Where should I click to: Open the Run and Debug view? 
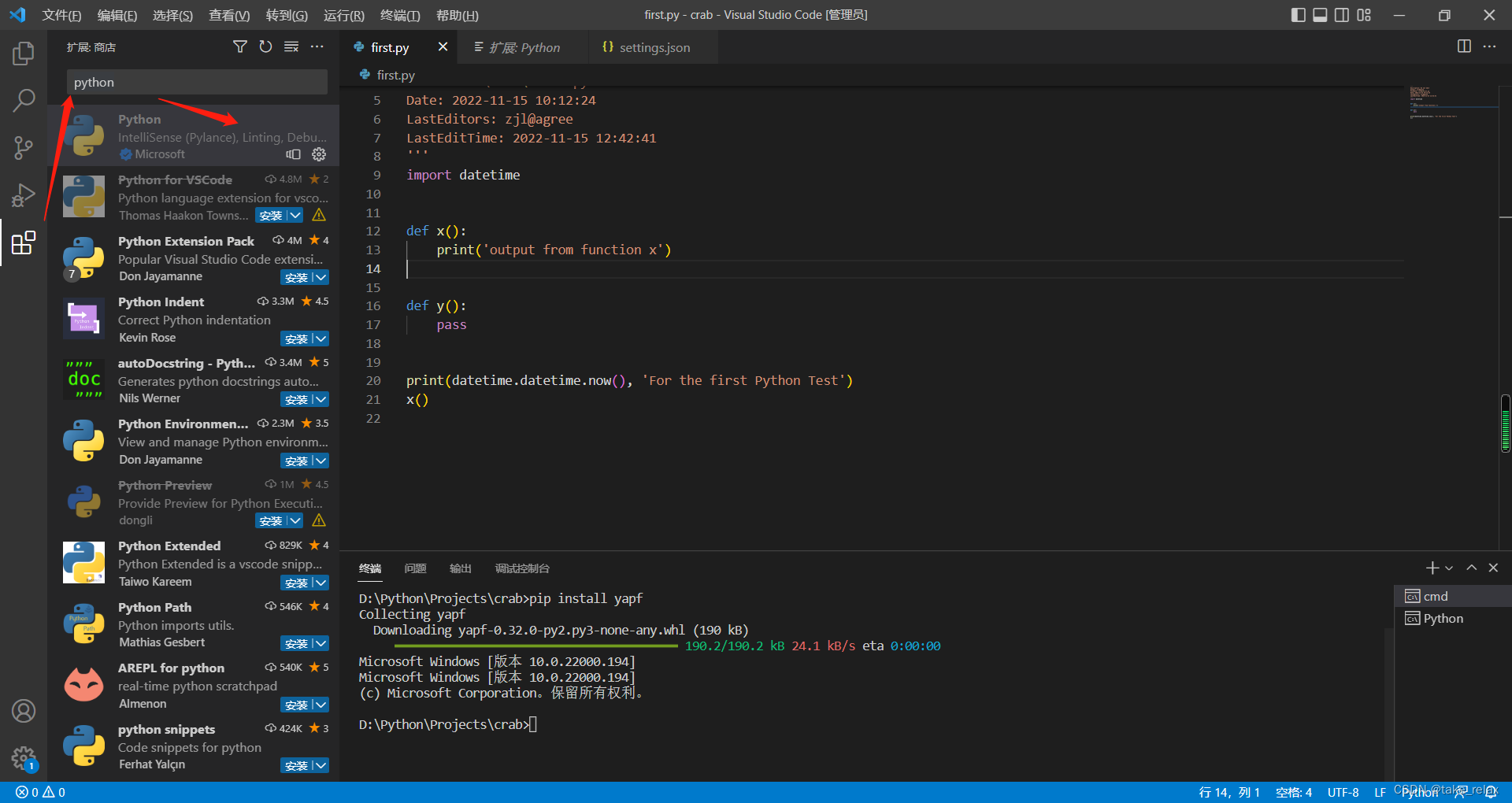[24, 194]
